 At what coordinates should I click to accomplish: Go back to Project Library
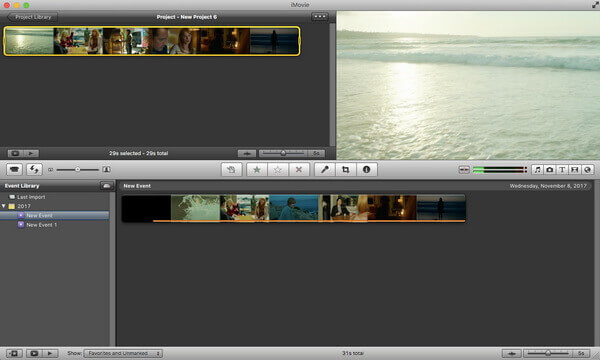pos(33,17)
